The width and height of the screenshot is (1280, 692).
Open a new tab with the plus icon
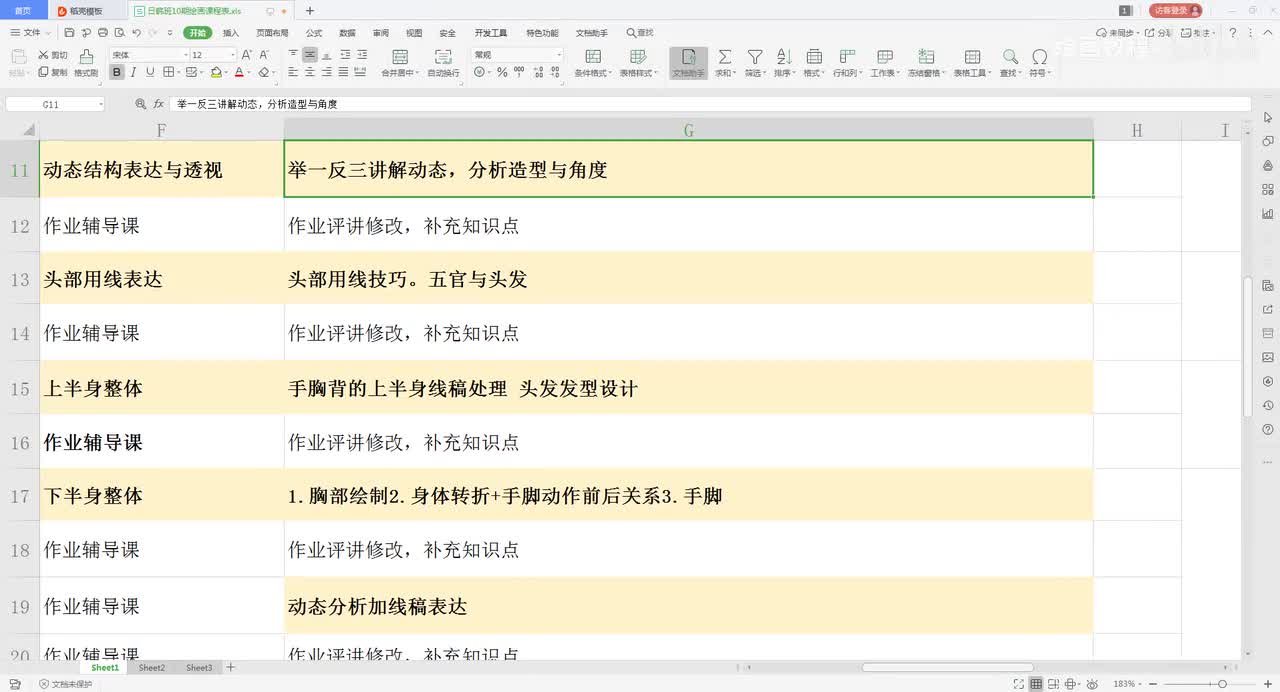click(x=310, y=11)
